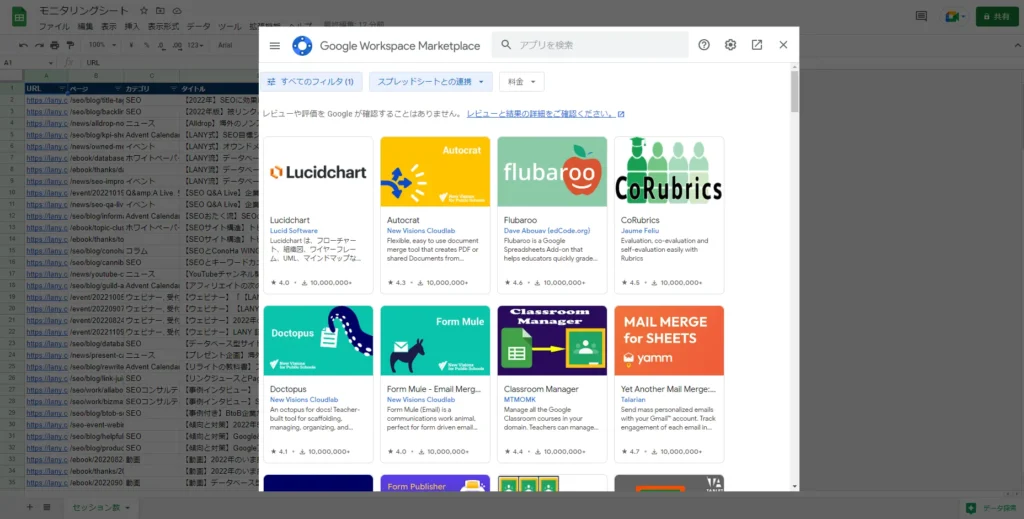This screenshot has width=1024, height=519.
Task: Click the scrollbar down arrow in Marketplace
Action: [x=794, y=486]
